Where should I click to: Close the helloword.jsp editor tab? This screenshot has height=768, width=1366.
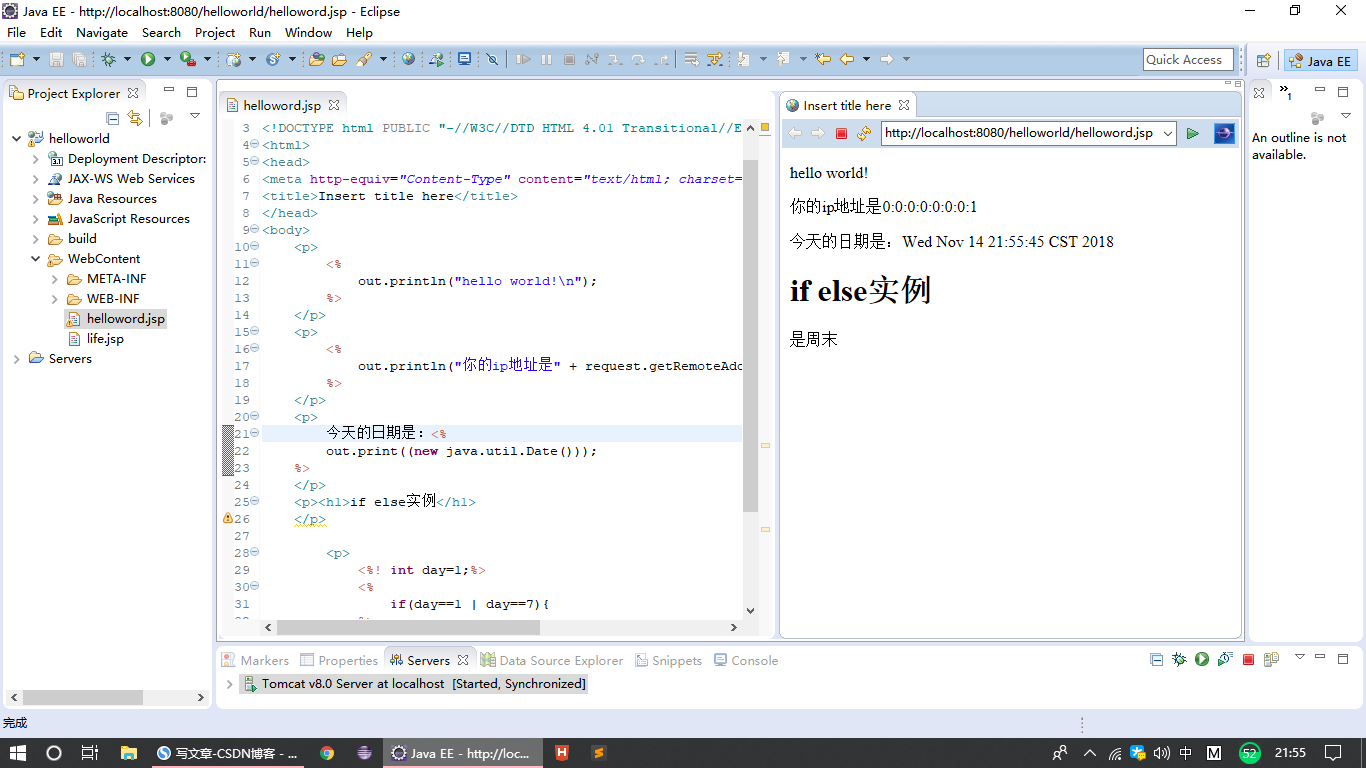click(334, 105)
